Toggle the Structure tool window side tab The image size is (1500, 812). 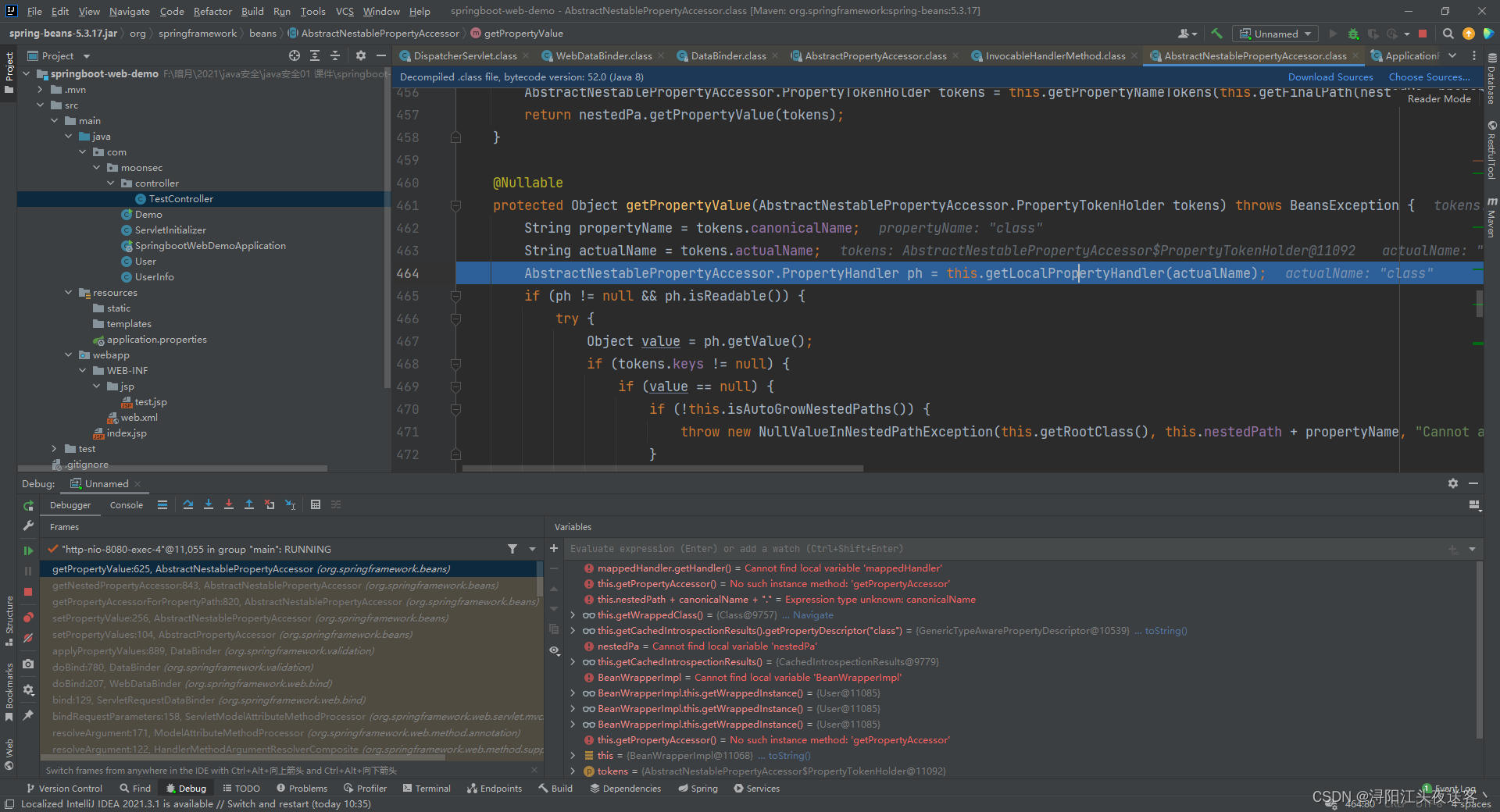click(9, 621)
